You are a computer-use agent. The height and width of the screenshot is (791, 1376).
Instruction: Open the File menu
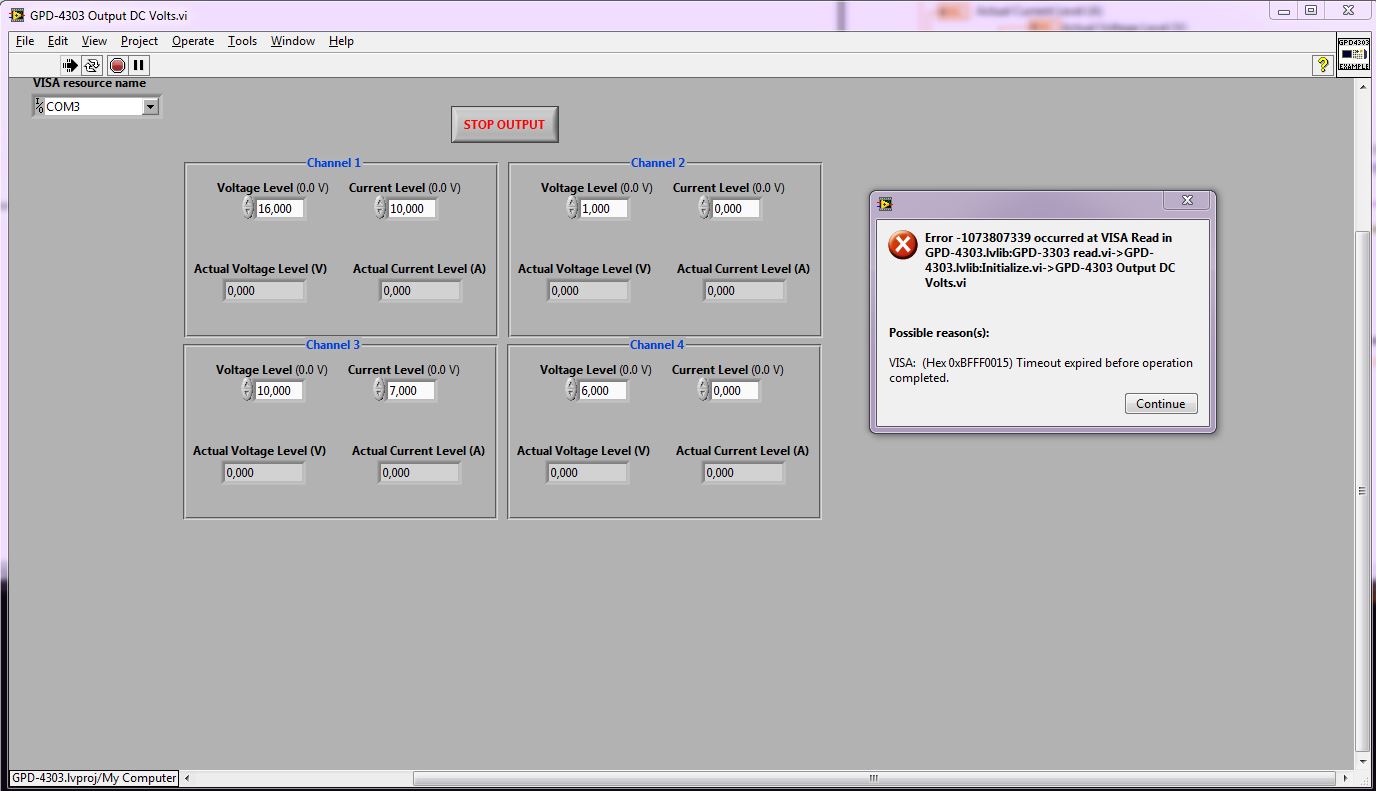click(25, 41)
